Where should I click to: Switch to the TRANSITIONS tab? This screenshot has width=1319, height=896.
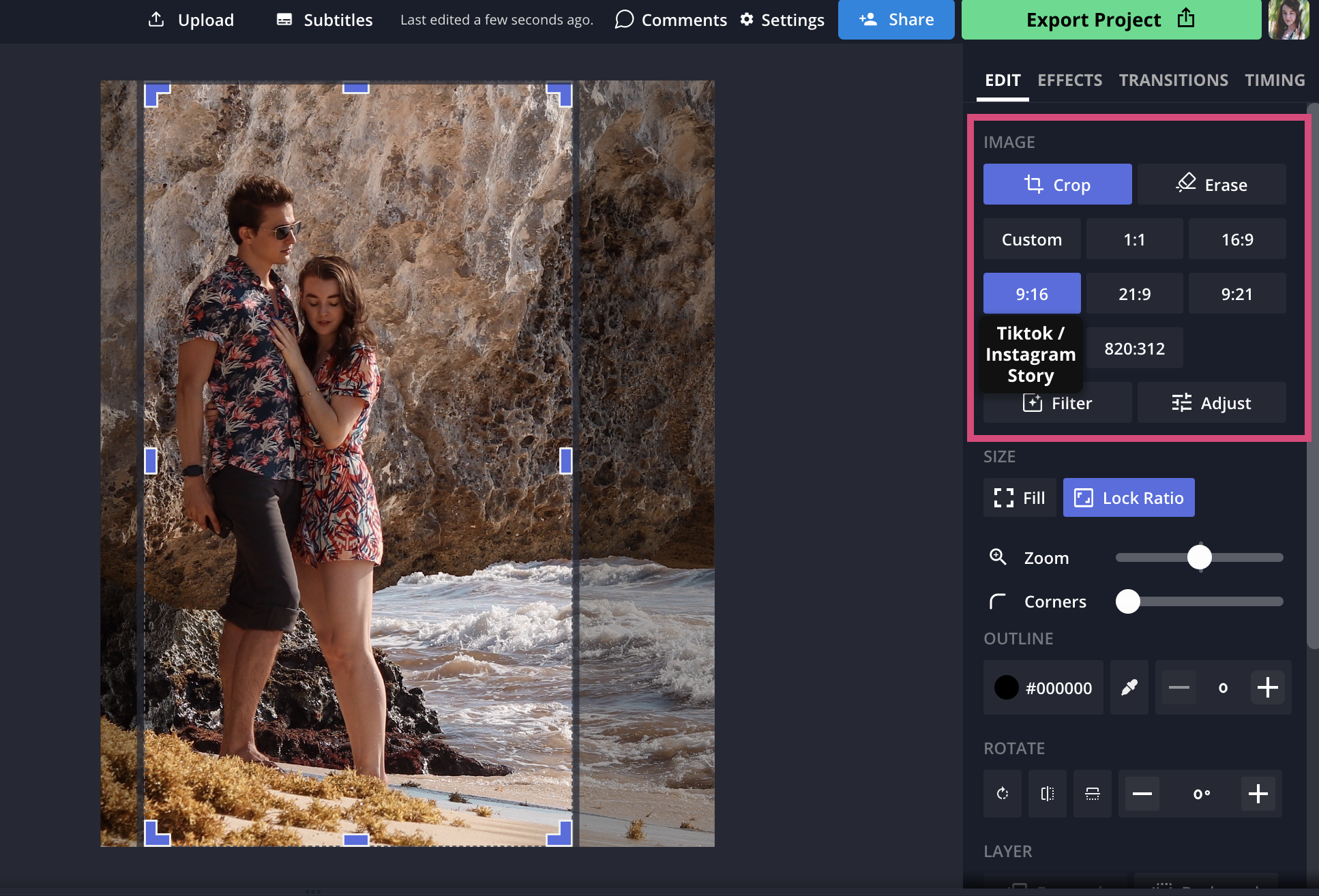[1173, 80]
